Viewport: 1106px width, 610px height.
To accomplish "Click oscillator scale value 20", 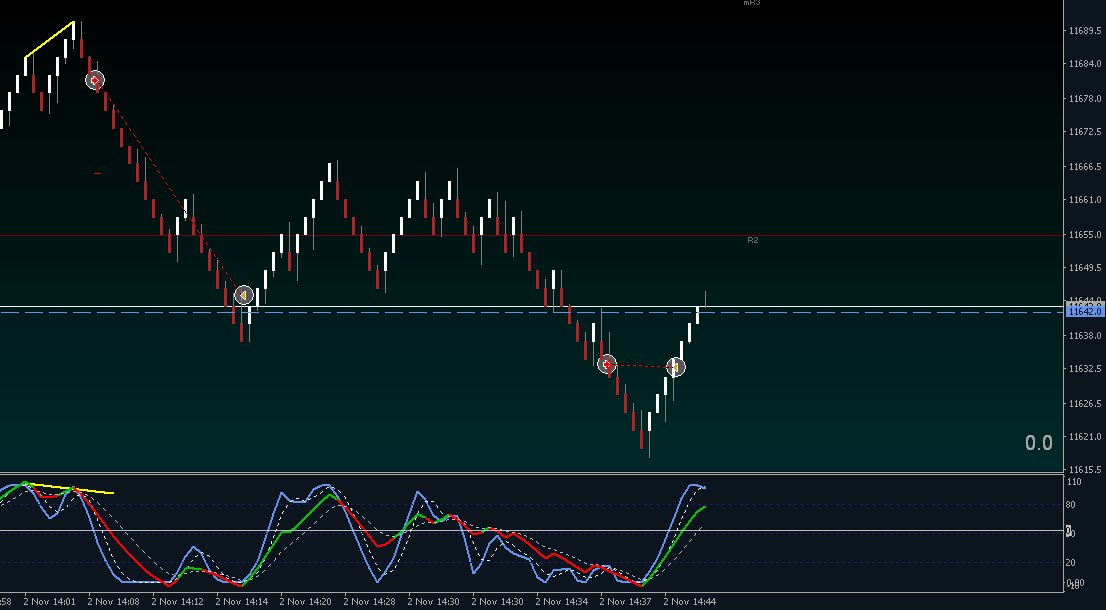I will point(1071,563).
